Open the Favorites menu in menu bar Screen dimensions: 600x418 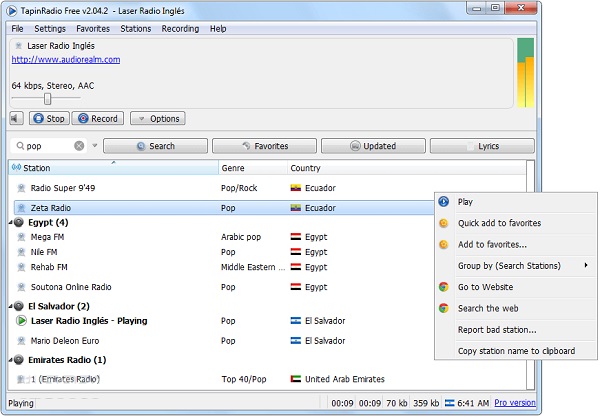pyautogui.click(x=93, y=29)
